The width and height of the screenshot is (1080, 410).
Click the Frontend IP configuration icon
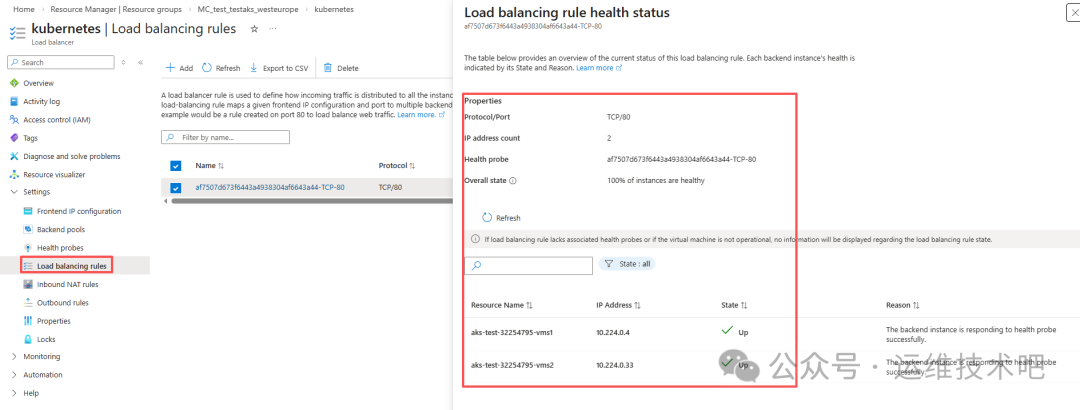coord(28,212)
